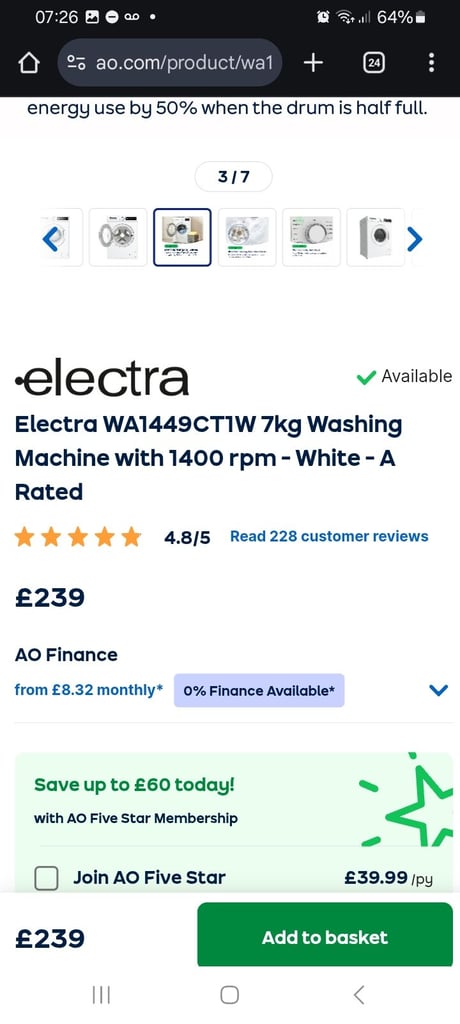The height and width of the screenshot is (1024, 460).
Task: Go to previous product image arrow
Action: (50, 238)
